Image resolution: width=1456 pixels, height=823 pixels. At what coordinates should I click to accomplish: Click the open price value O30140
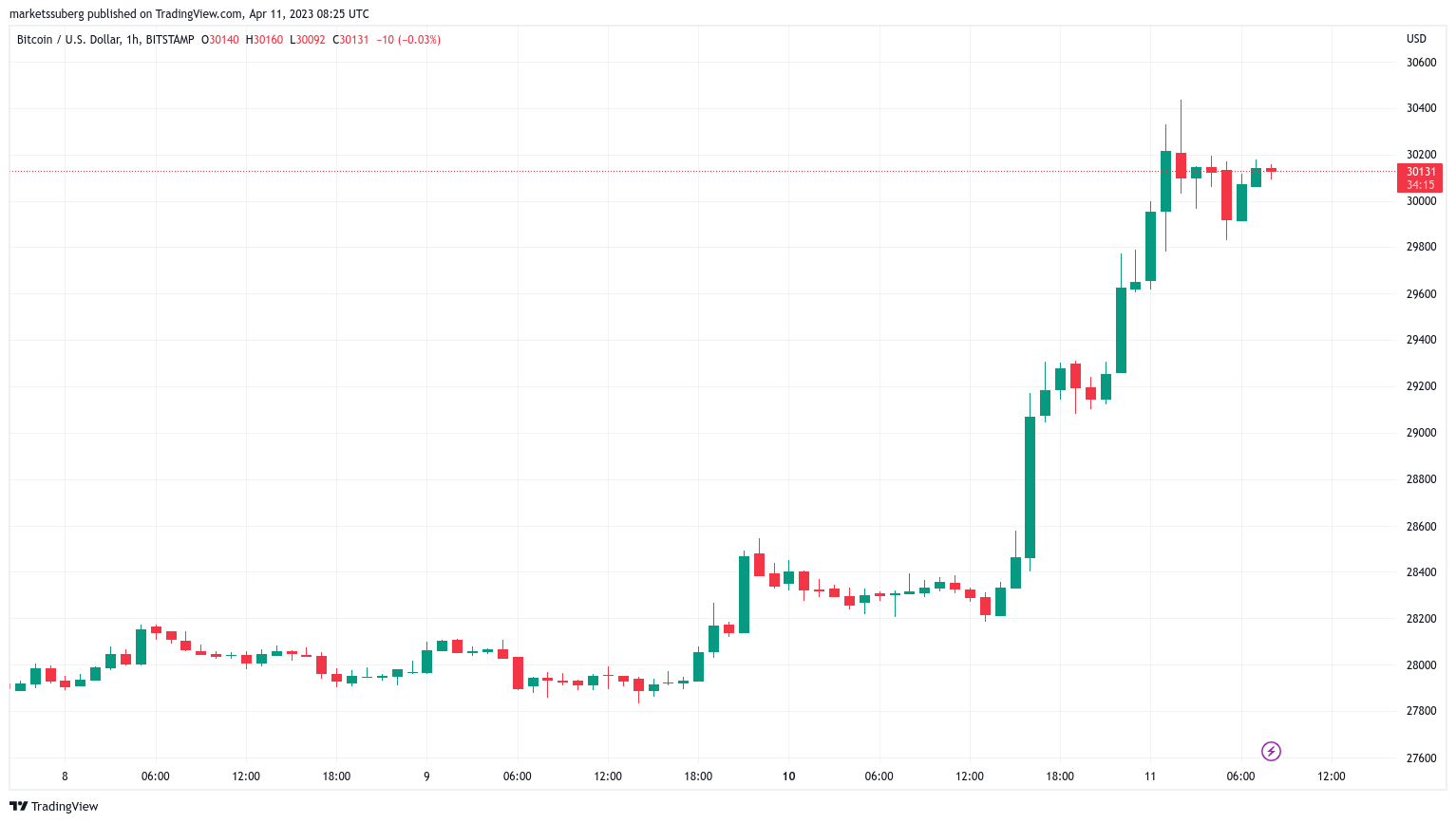[x=219, y=40]
